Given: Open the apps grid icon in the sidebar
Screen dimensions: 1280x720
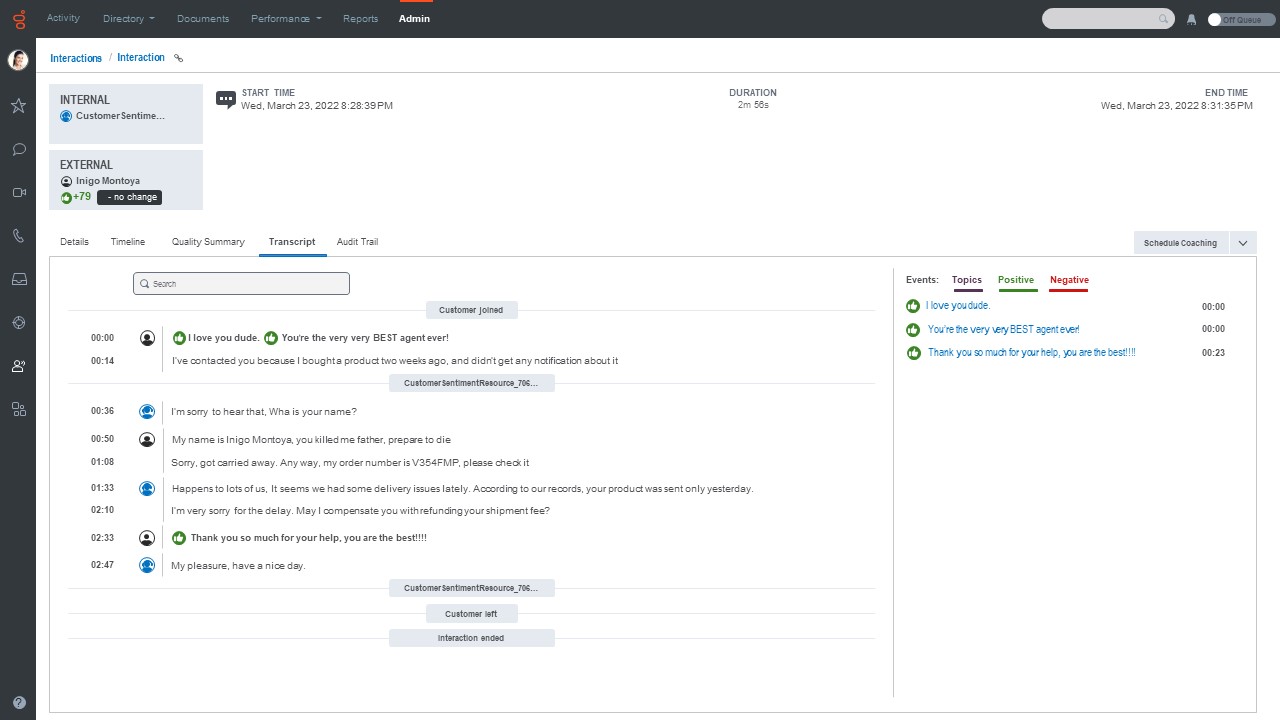Looking at the screenshot, I should 18,409.
